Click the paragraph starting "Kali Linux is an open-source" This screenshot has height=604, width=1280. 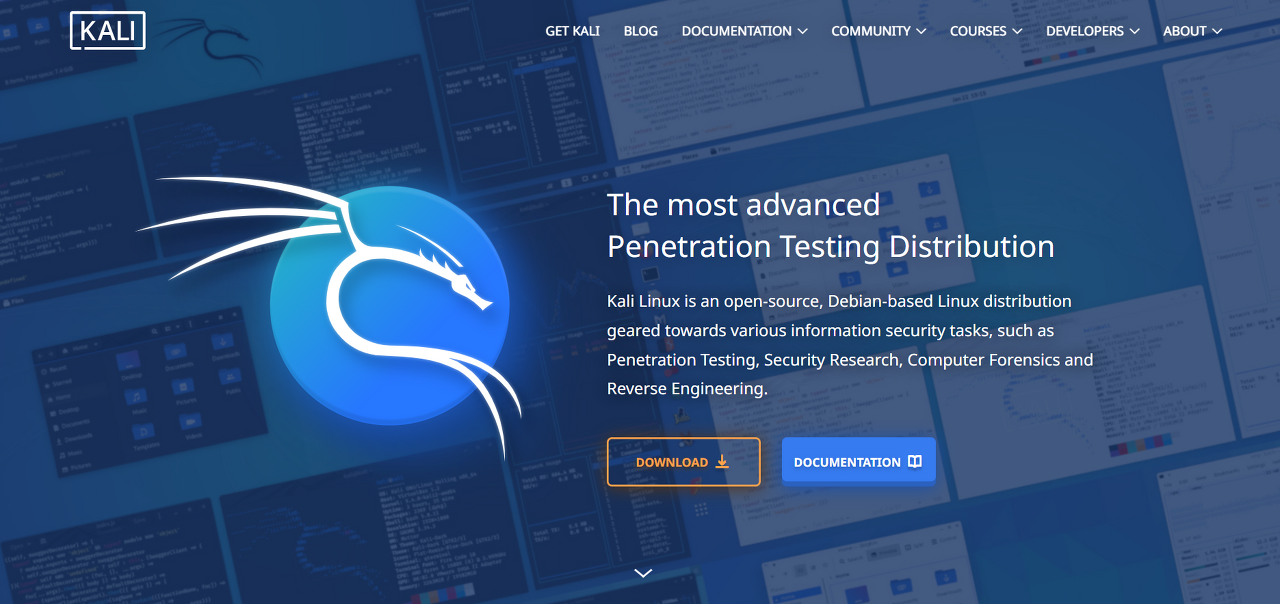click(850, 344)
